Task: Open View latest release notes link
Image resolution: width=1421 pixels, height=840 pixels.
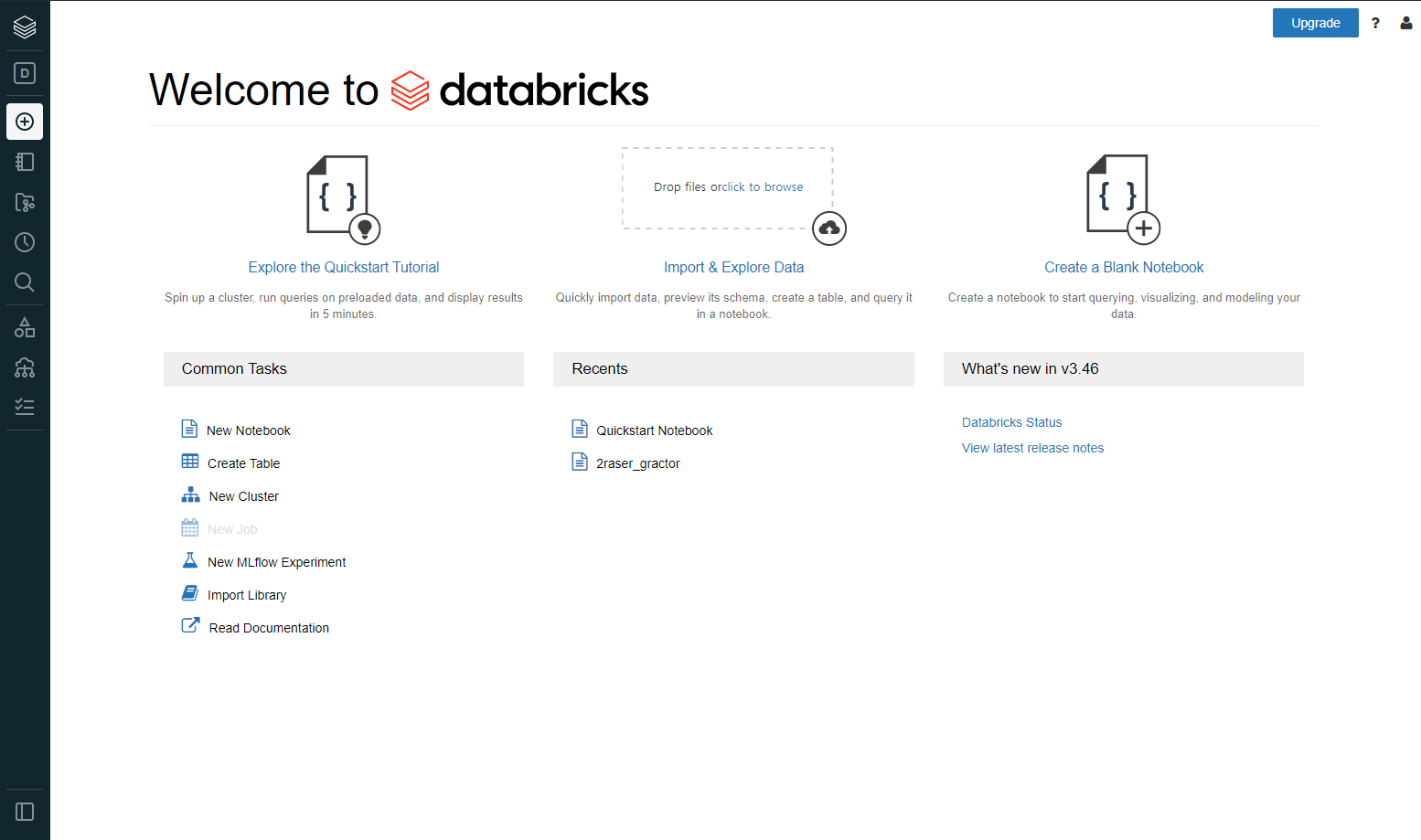Action: [x=1032, y=448]
